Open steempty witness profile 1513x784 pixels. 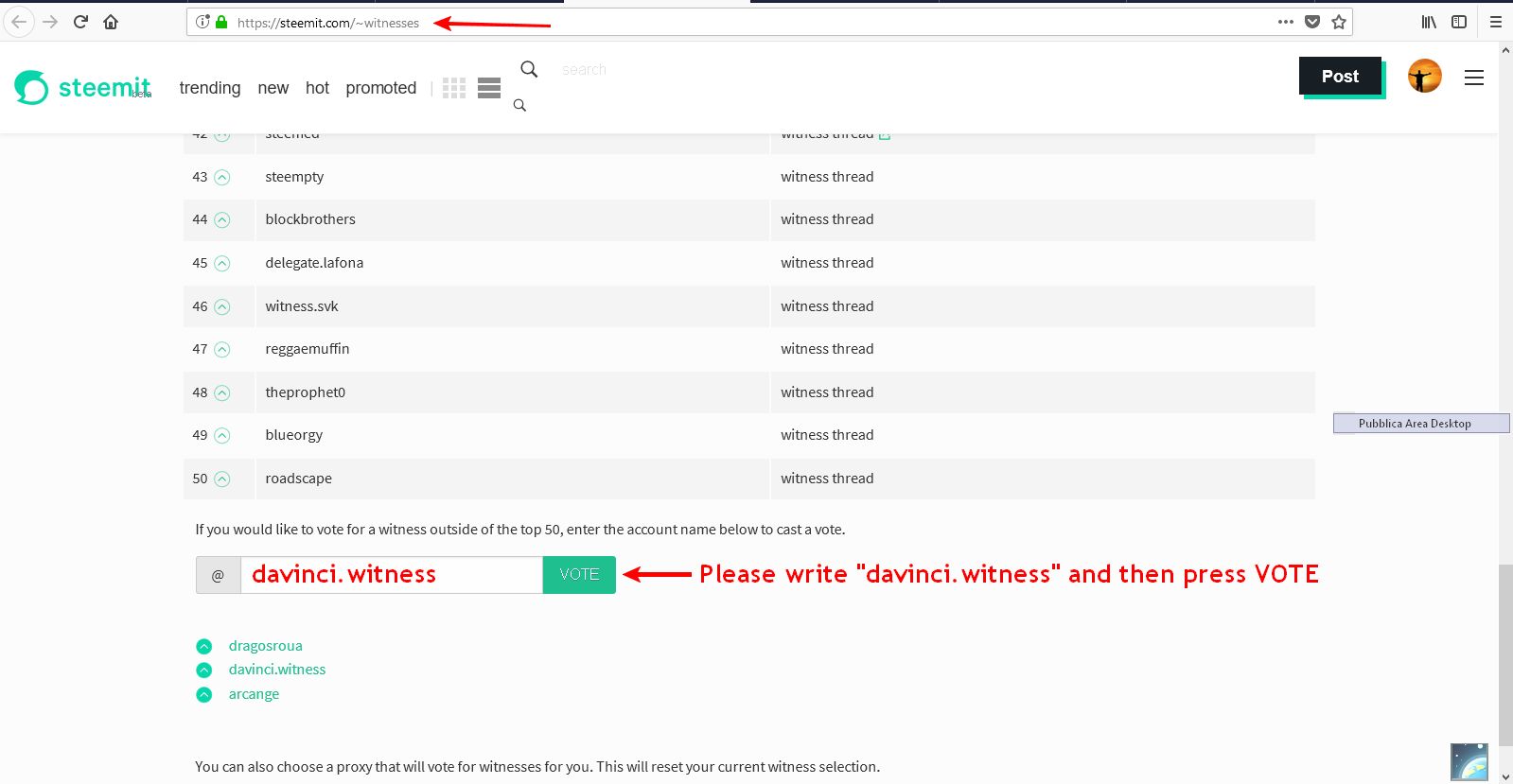[x=294, y=177]
